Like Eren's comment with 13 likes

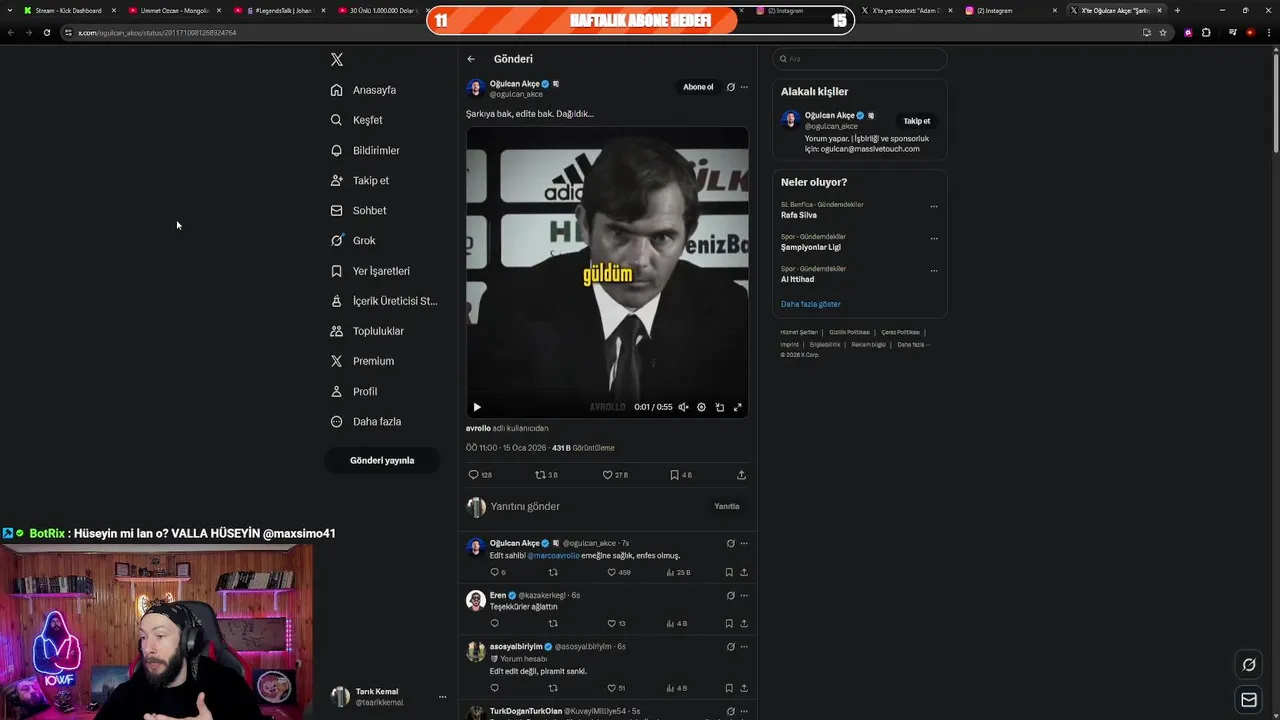click(616, 624)
